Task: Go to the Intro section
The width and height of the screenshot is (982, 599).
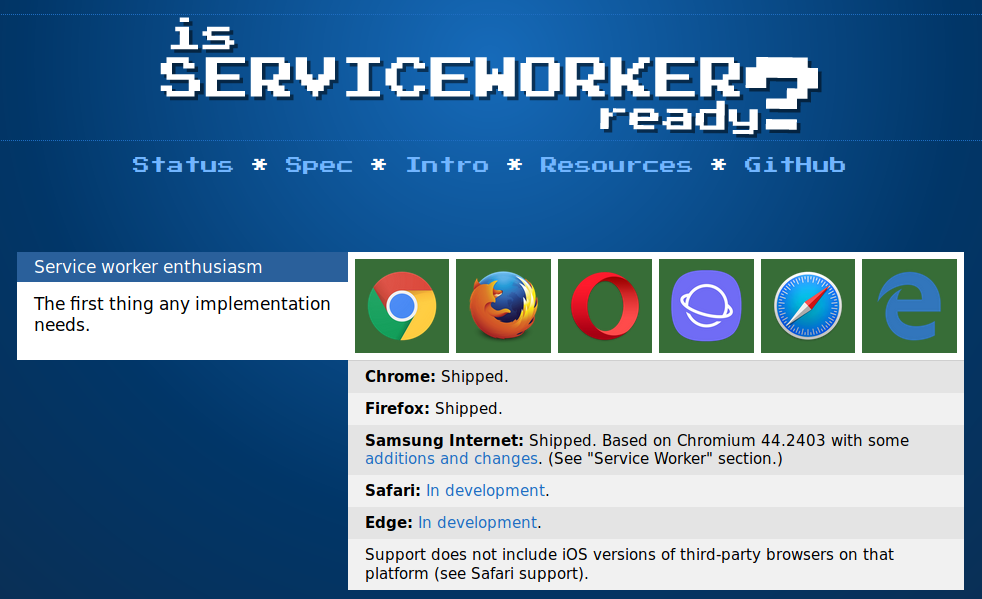Action: [x=447, y=165]
